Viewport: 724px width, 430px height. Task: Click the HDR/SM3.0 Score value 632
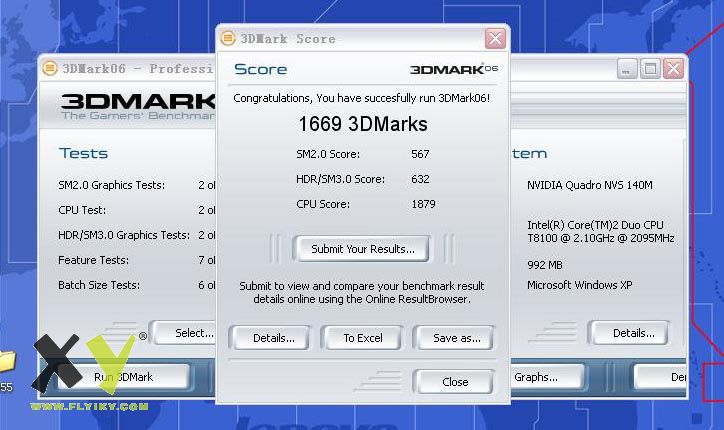click(x=420, y=179)
